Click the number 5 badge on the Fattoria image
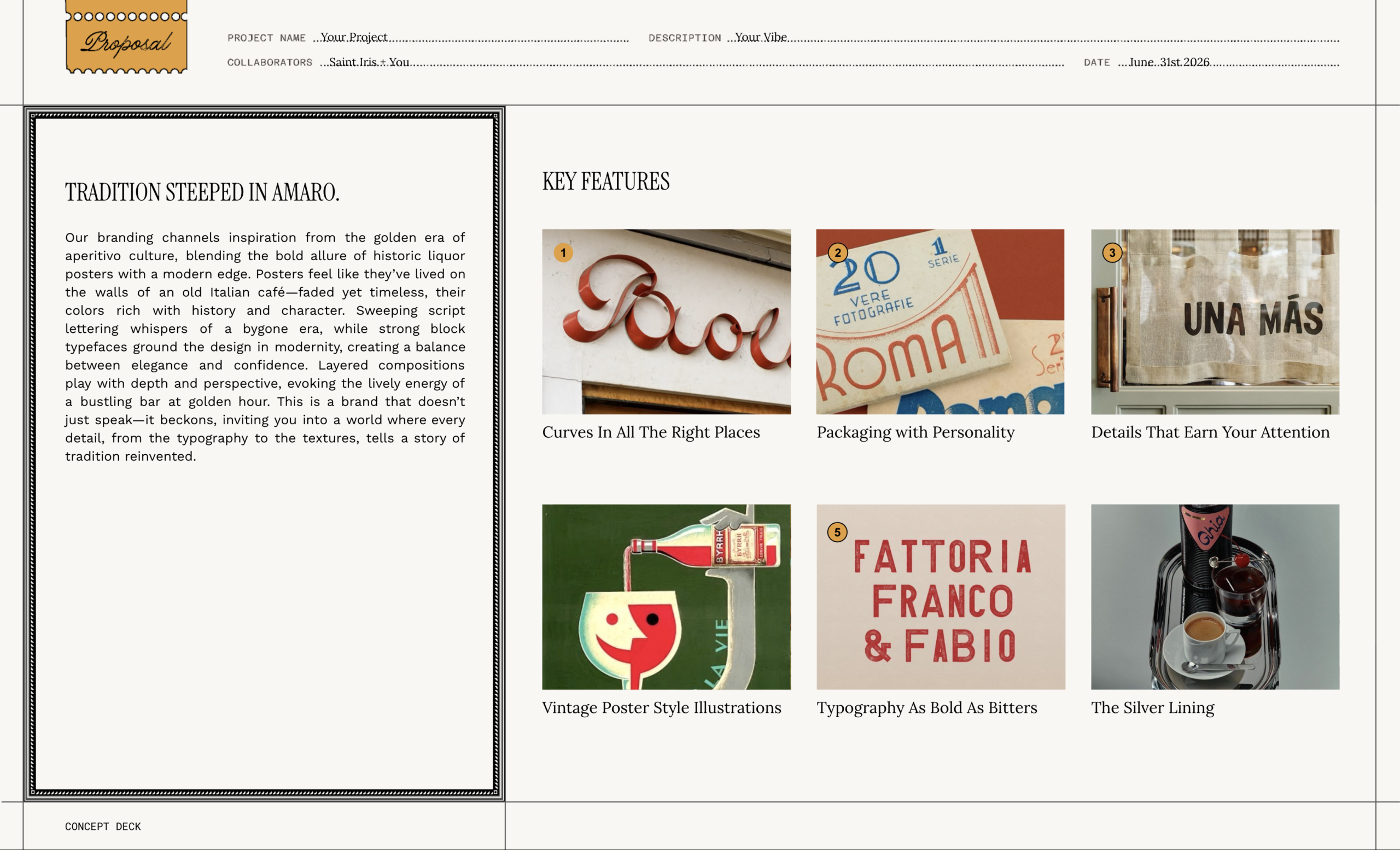 837,532
